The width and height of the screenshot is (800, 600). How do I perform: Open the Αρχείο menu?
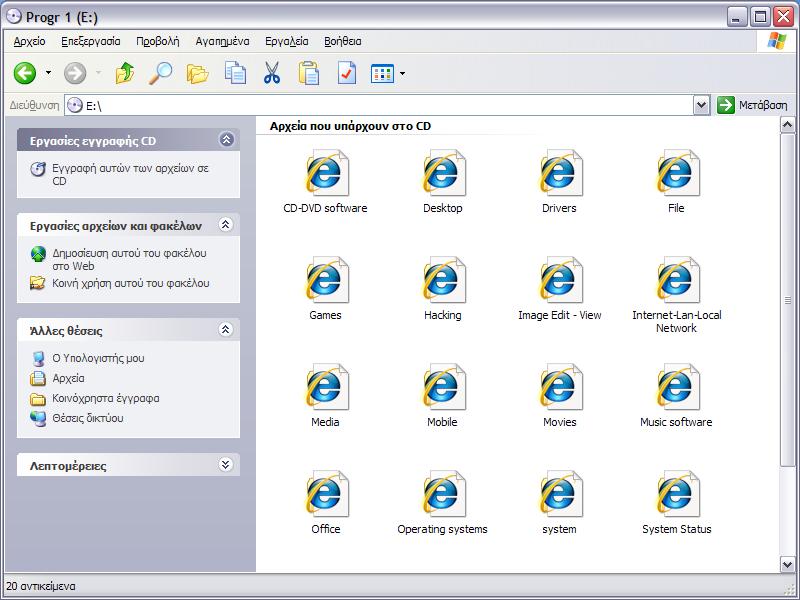pyautogui.click(x=30, y=41)
